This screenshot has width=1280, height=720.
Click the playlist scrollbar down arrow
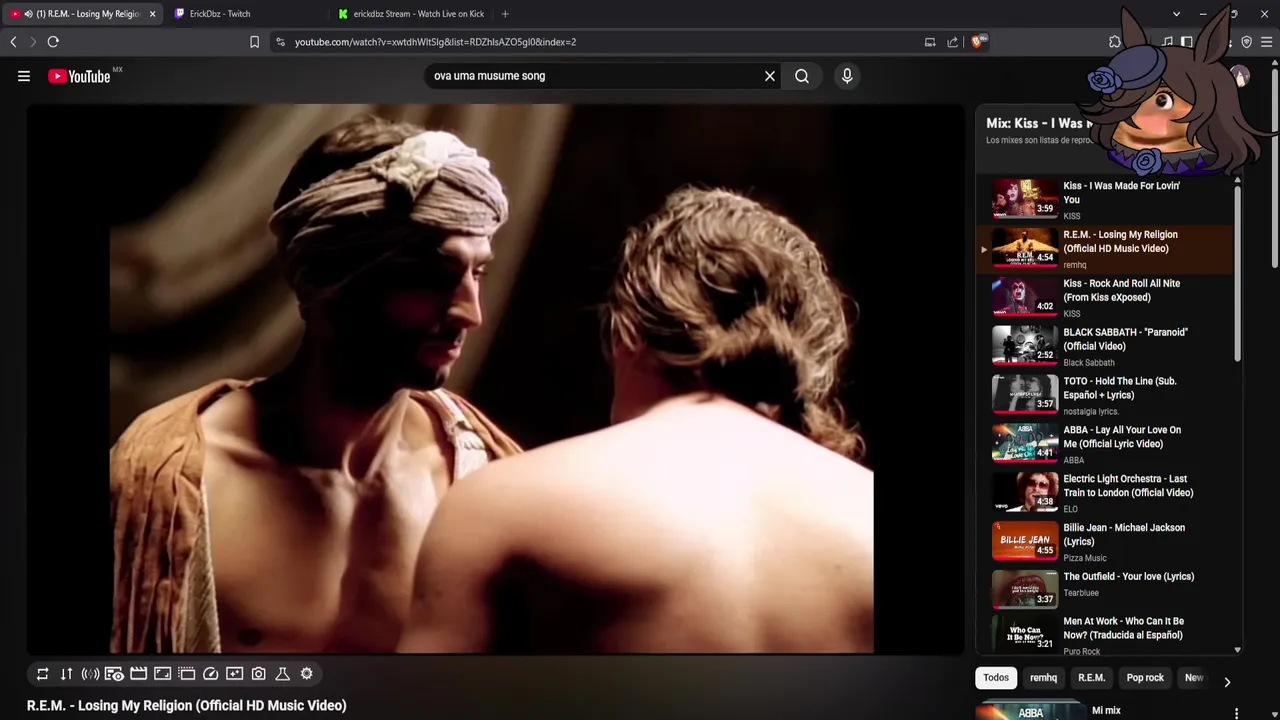tap(1237, 650)
